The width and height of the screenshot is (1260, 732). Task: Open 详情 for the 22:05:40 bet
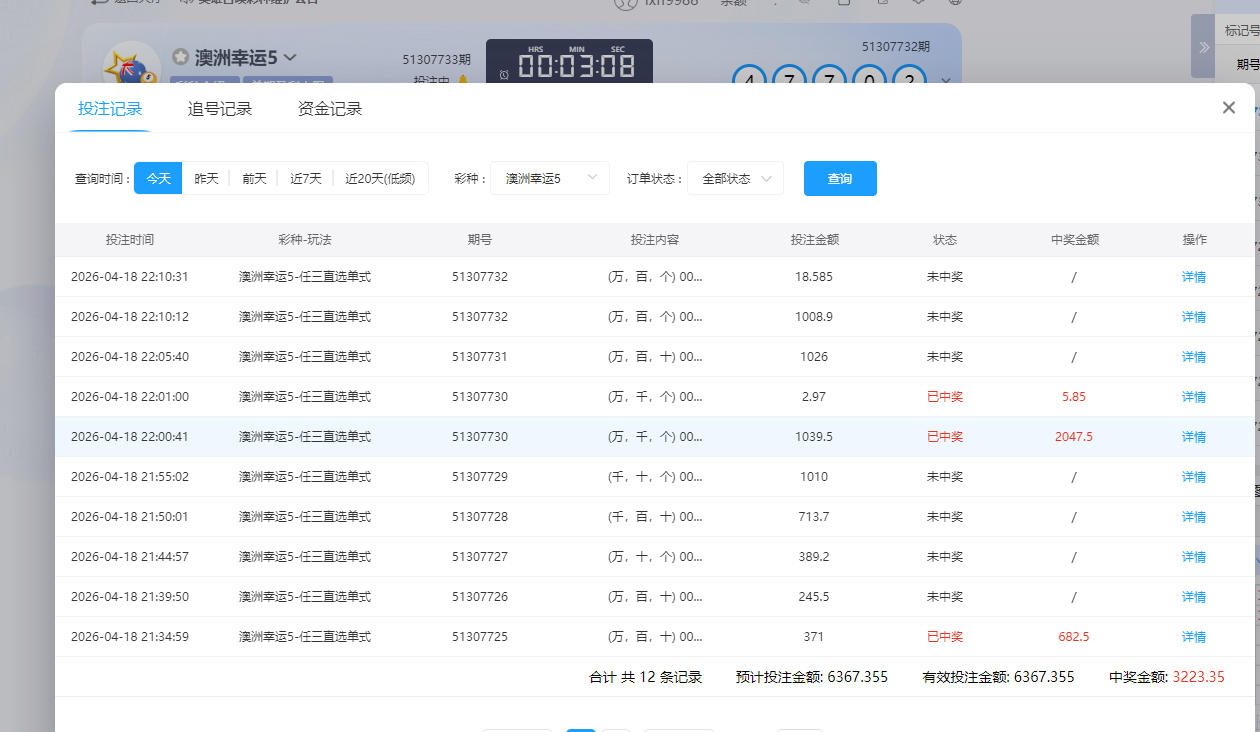point(1194,357)
